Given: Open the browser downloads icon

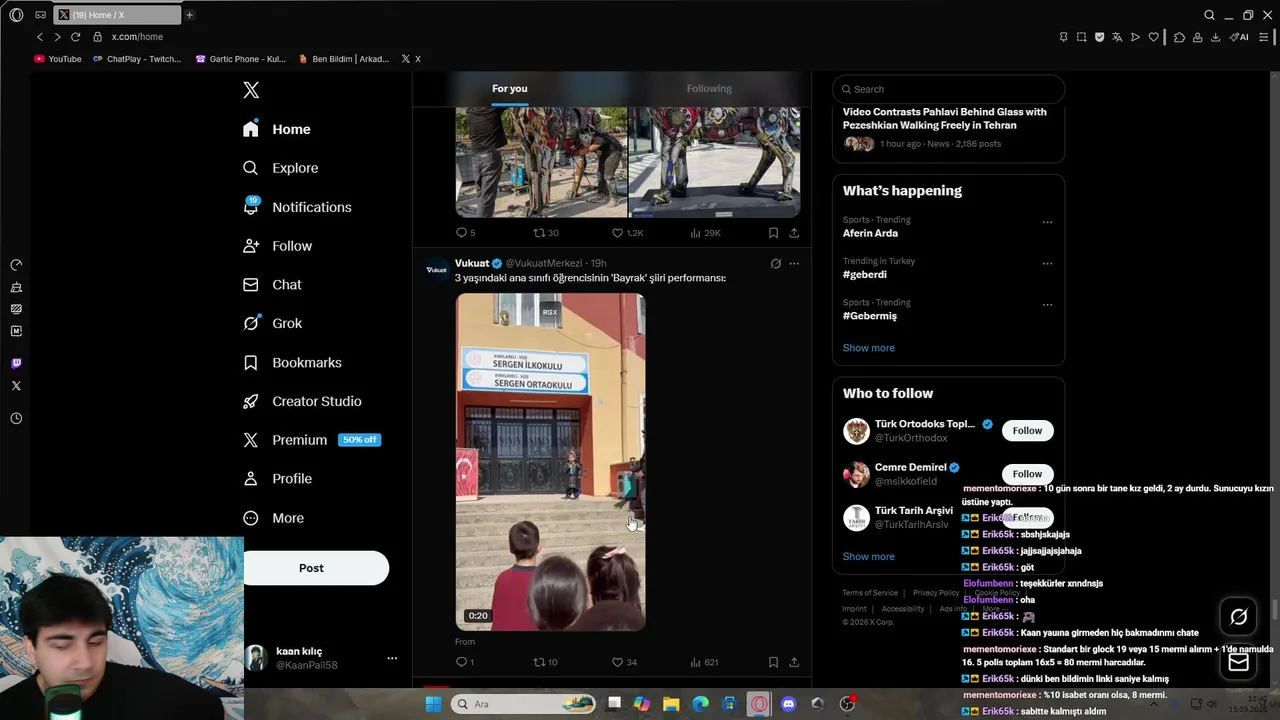Looking at the screenshot, I should tap(1215, 37).
